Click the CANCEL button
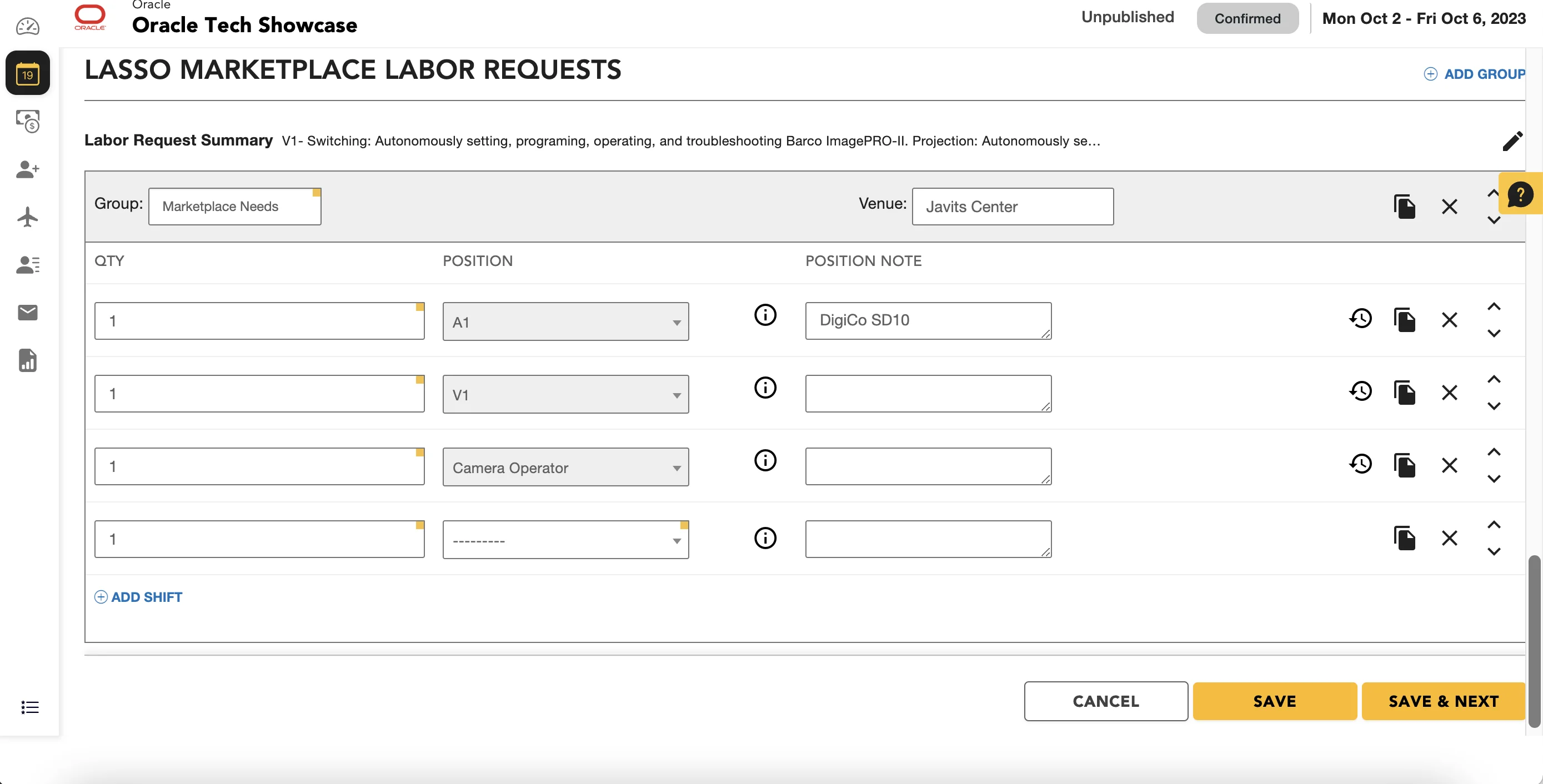 click(x=1106, y=701)
